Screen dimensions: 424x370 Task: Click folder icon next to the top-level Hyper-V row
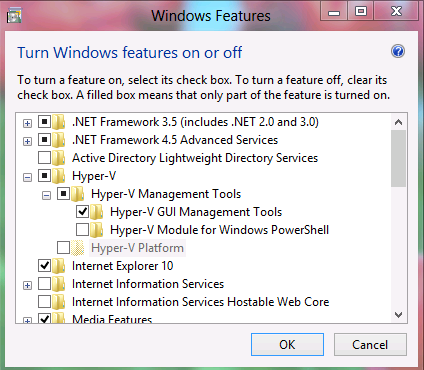point(59,176)
